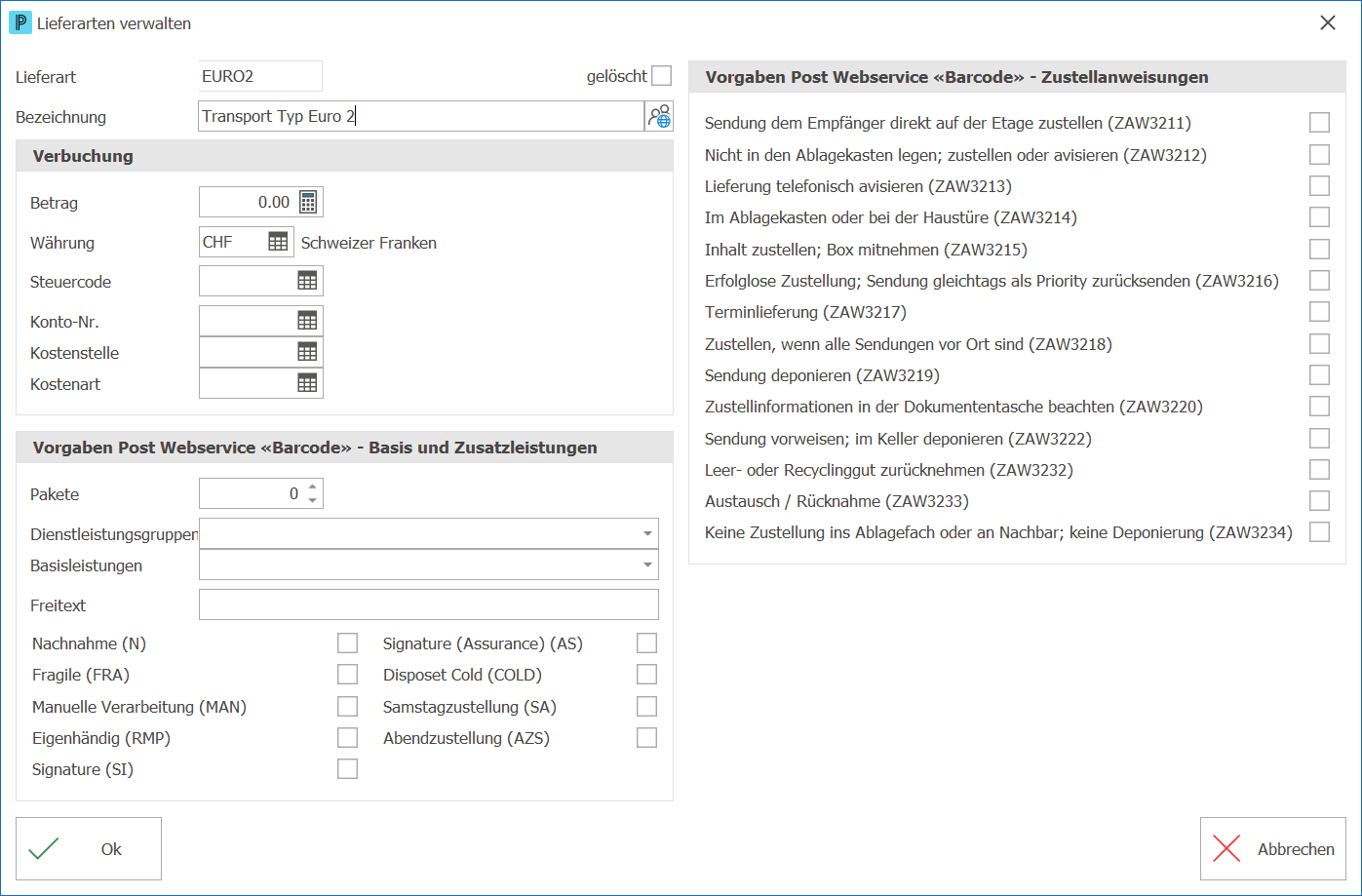1362x896 pixels.
Task: Click the green checkmark Ok button
Action: click(89, 849)
